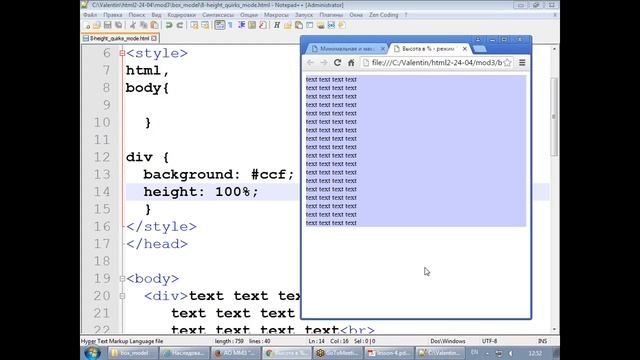The width and height of the screenshot is (640, 360).
Task: Click the Chrome address bar with file URL
Action: (437, 63)
